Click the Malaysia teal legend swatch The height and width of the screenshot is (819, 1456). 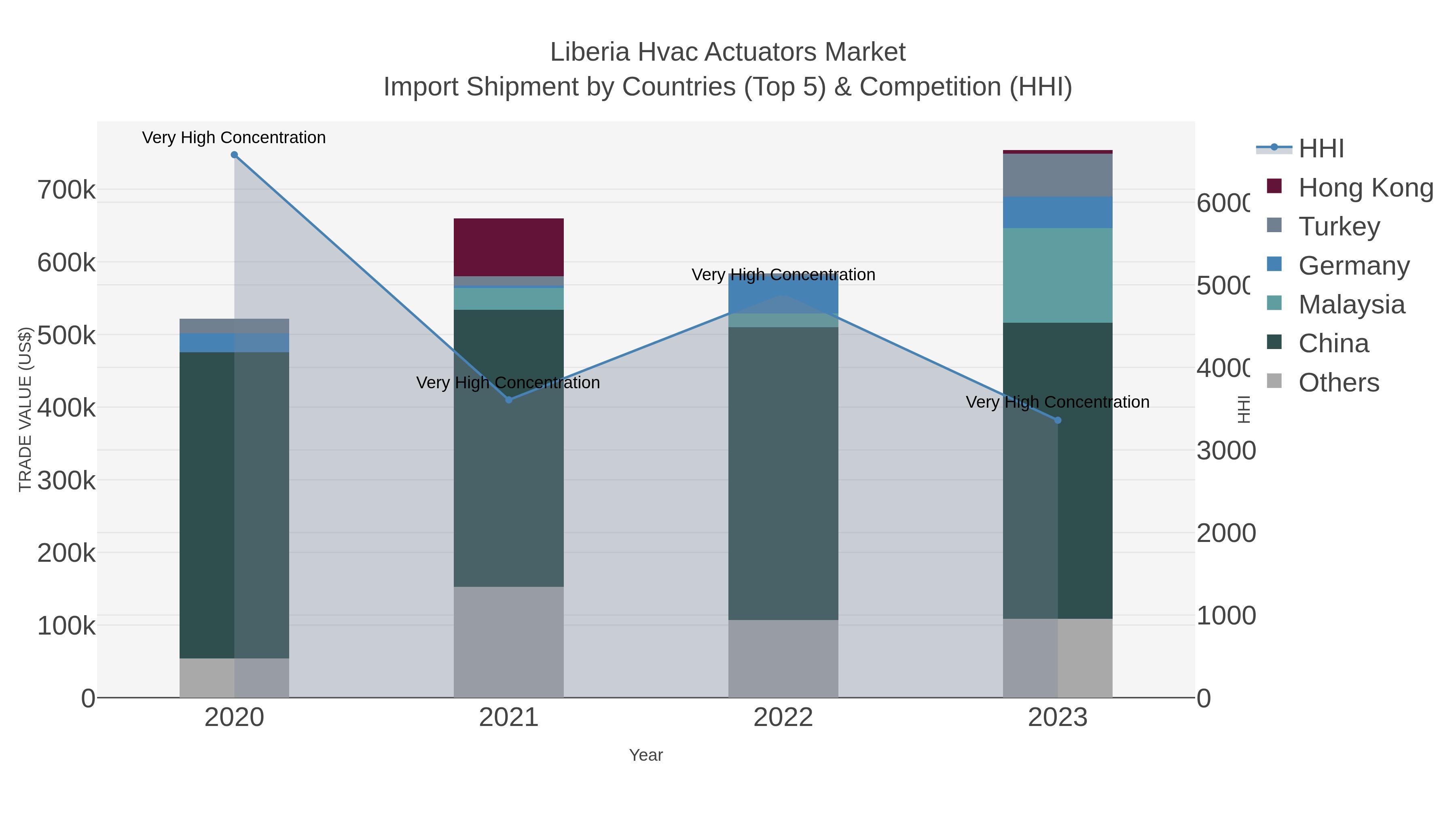[1274, 303]
